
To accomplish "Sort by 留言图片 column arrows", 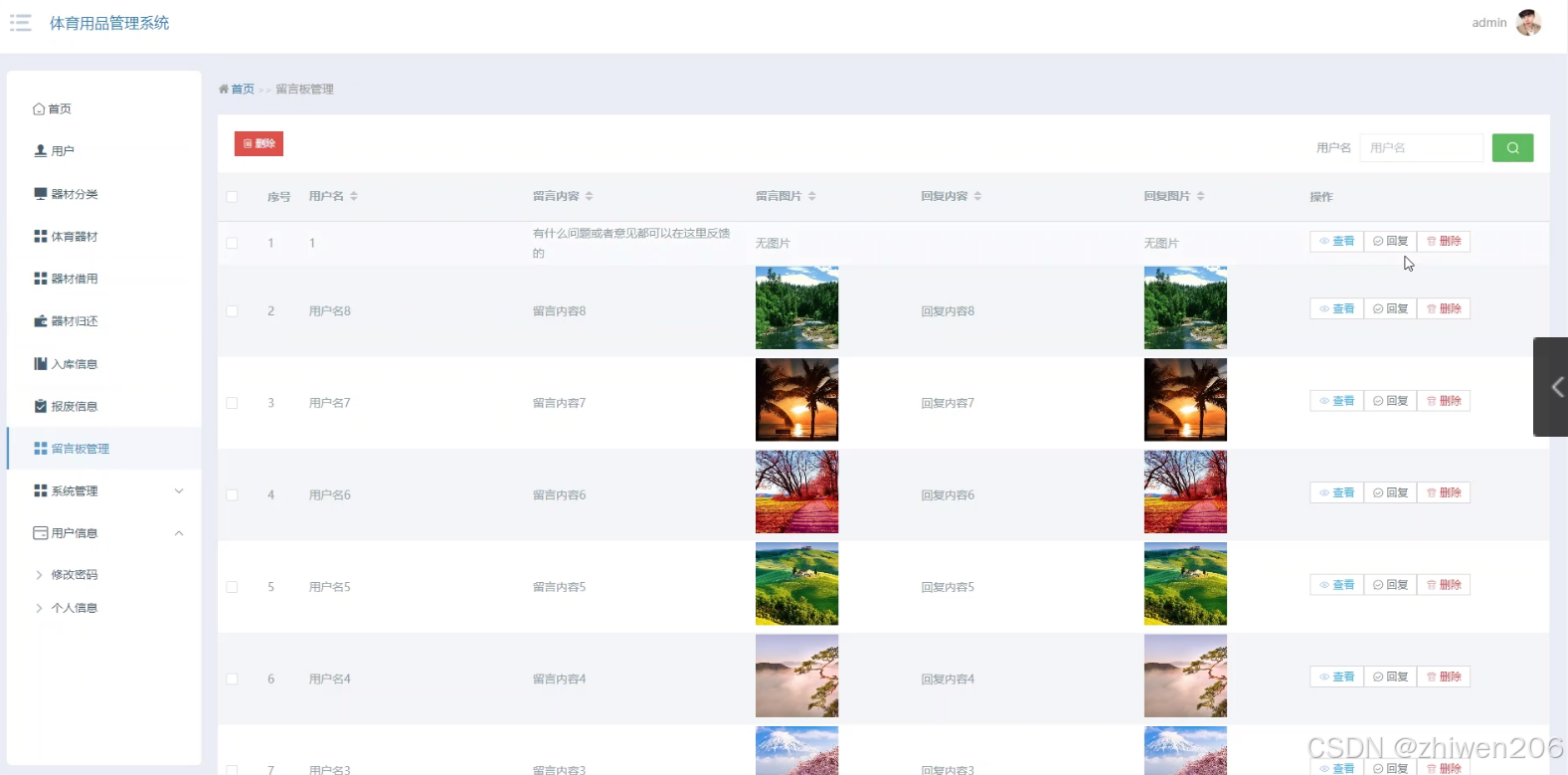I will click(x=811, y=196).
